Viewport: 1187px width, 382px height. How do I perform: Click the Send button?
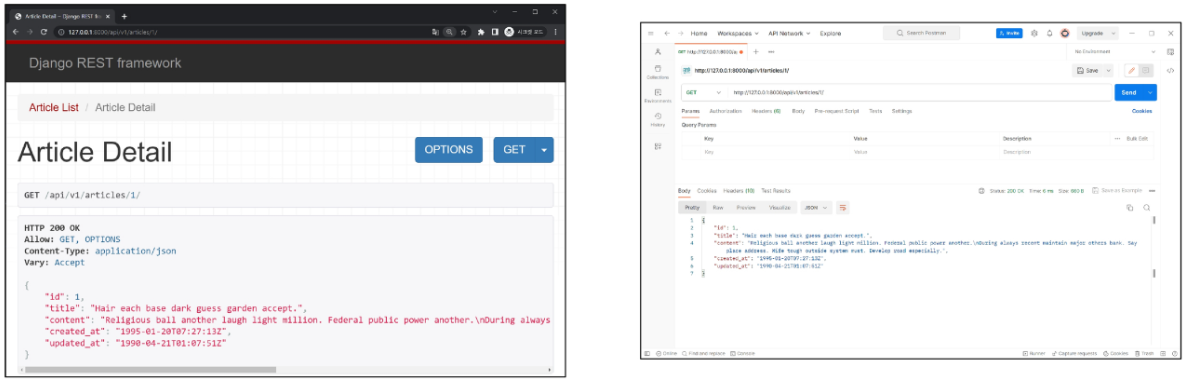click(1129, 92)
